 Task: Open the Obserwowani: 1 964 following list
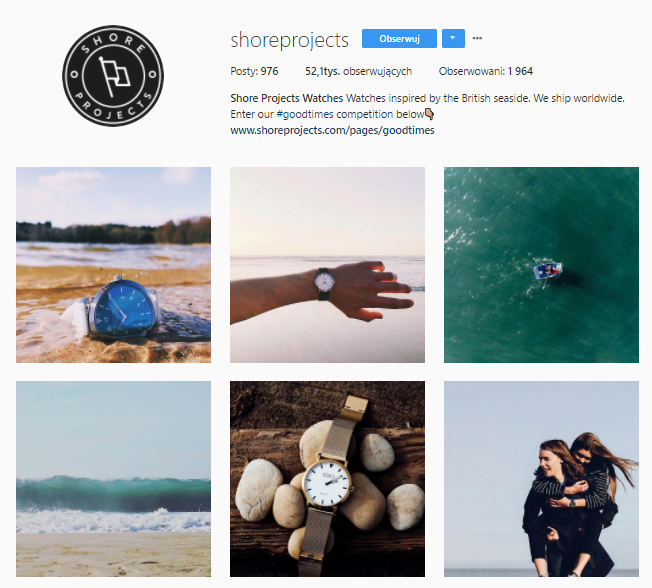486,72
